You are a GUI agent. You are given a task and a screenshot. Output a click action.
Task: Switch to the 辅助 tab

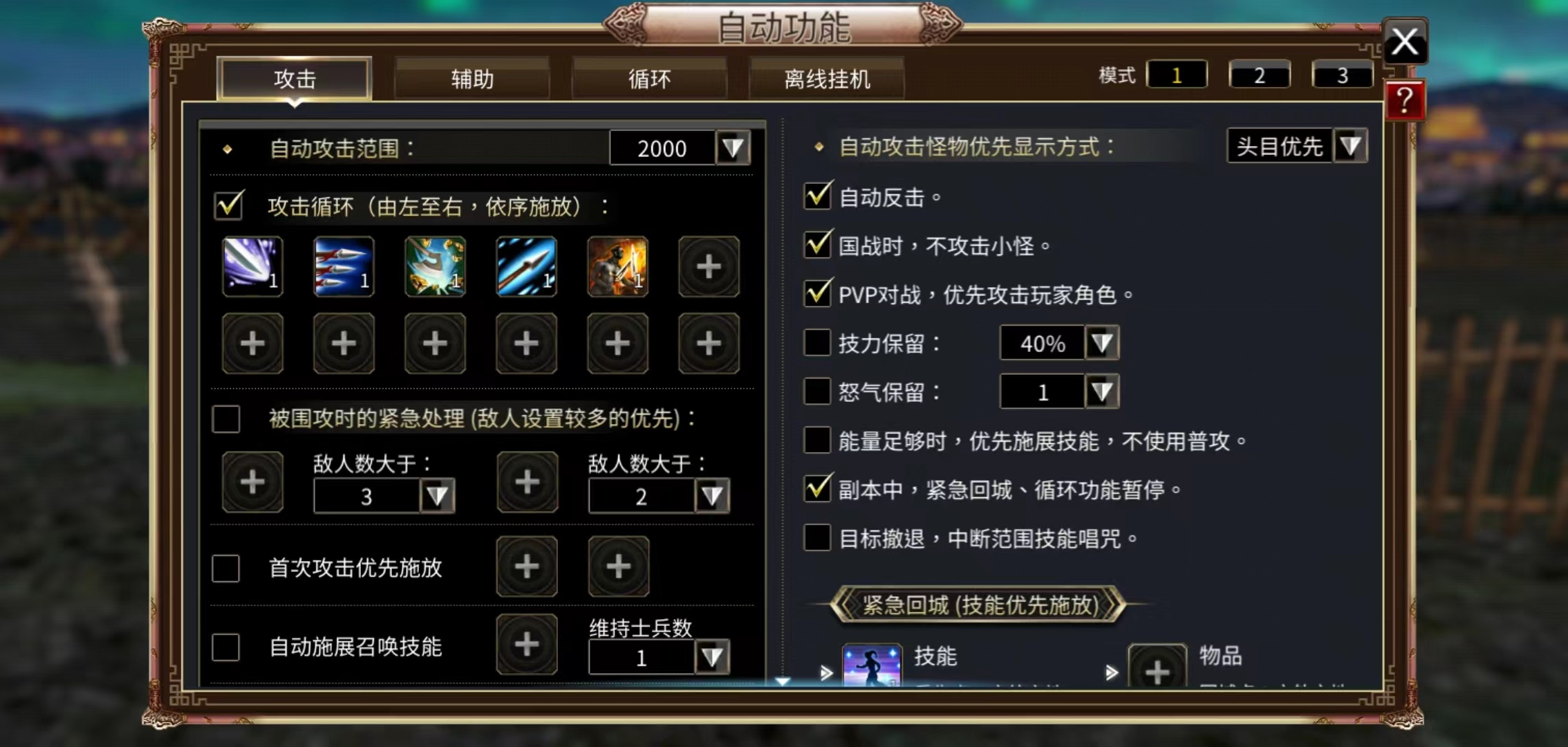[472, 79]
